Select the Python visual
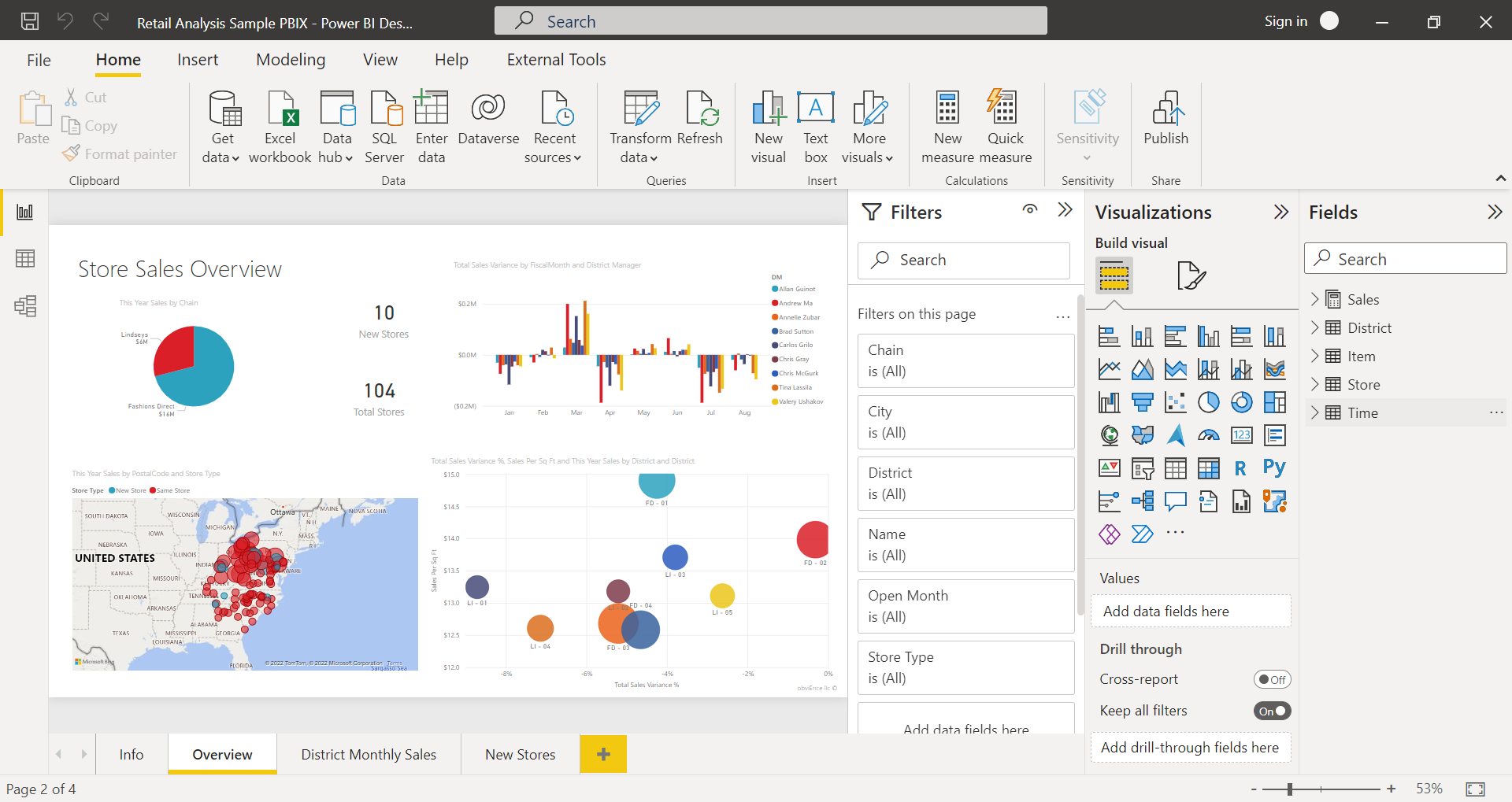 pyautogui.click(x=1274, y=468)
